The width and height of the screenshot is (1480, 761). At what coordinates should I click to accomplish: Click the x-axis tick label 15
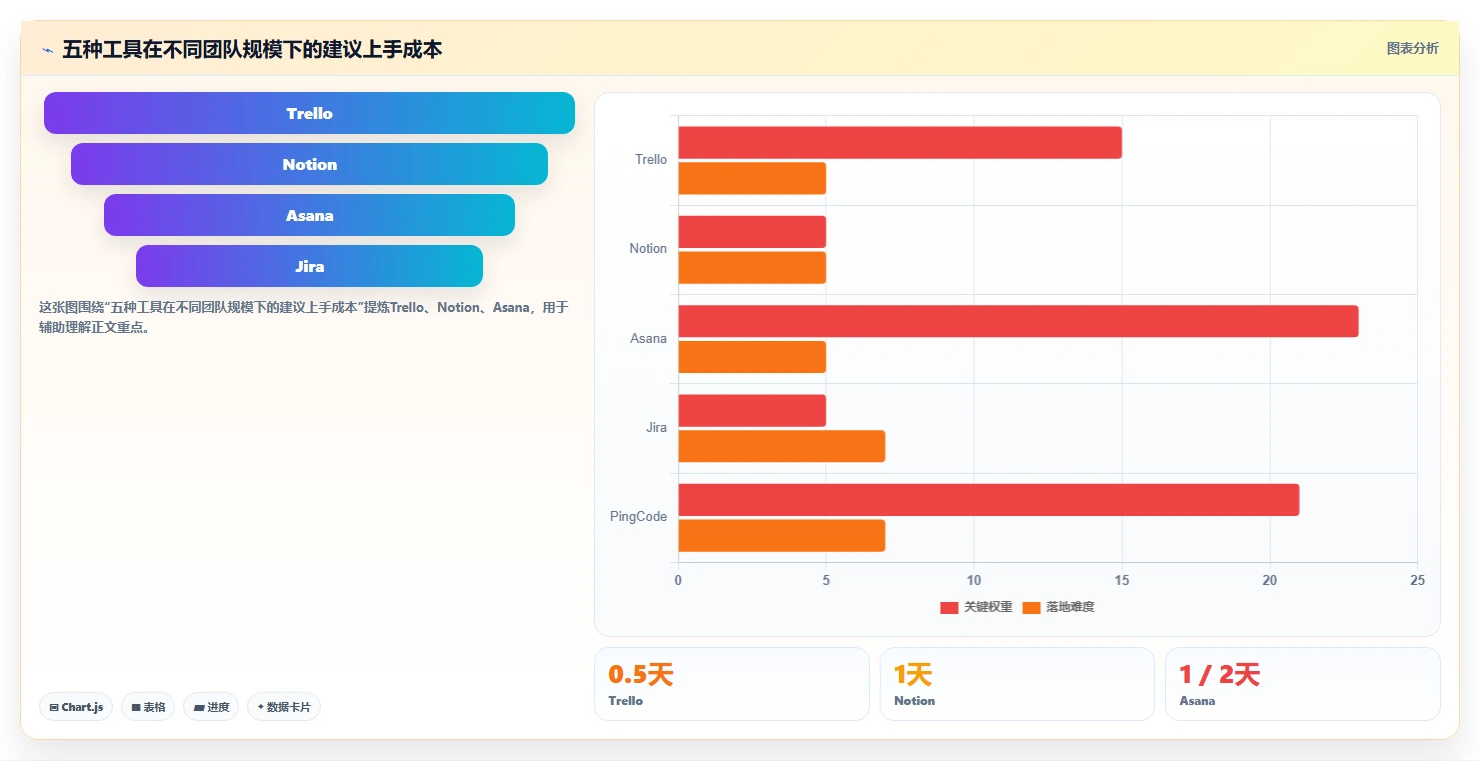1122,581
